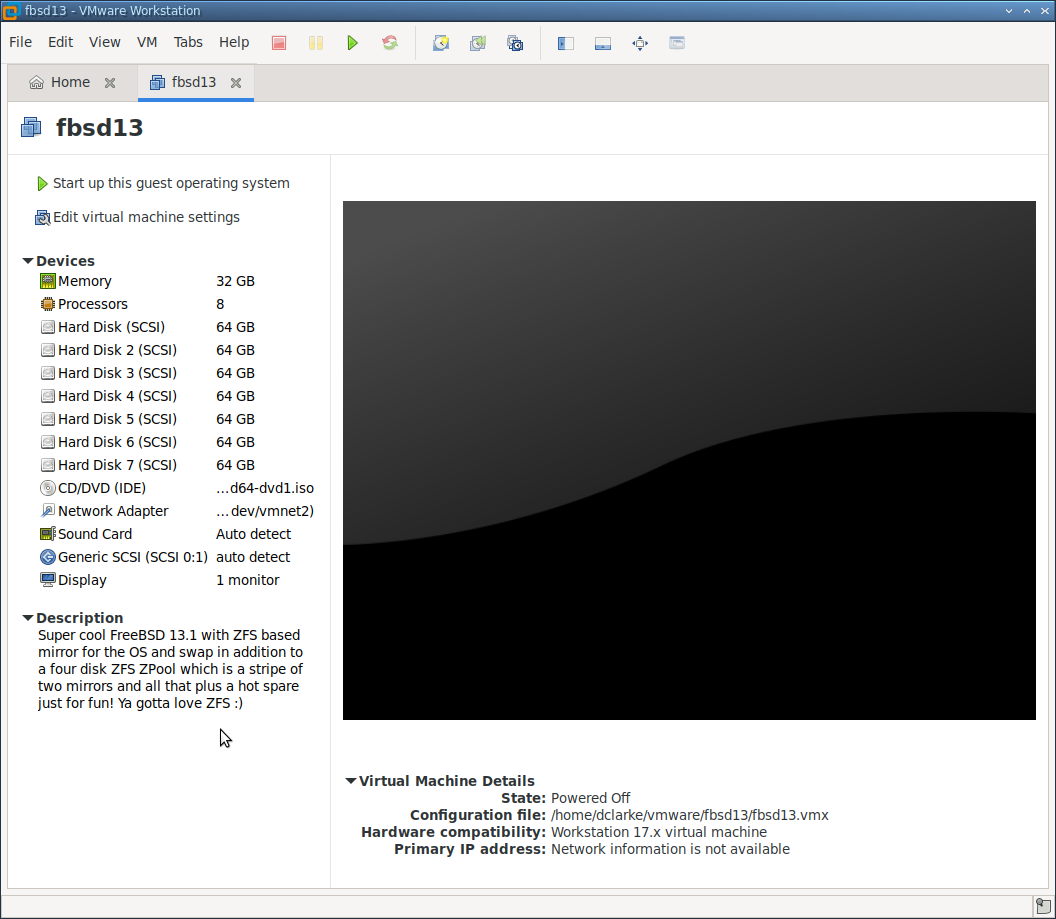Close the fbsd13 tab
Viewport: 1056px width, 919px height.
(236, 83)
